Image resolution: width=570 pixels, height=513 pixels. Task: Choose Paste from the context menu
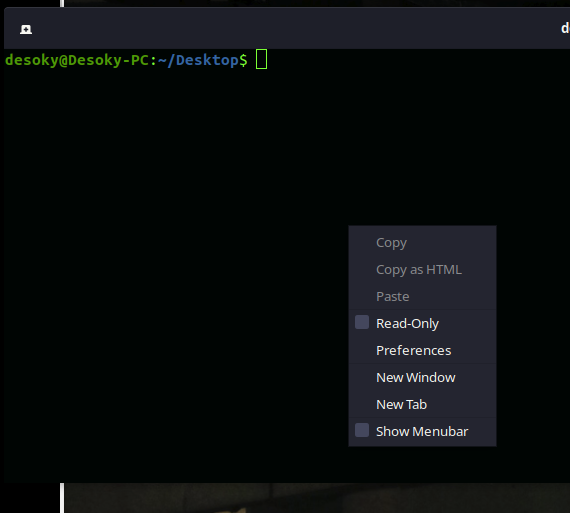coord(422,297)
